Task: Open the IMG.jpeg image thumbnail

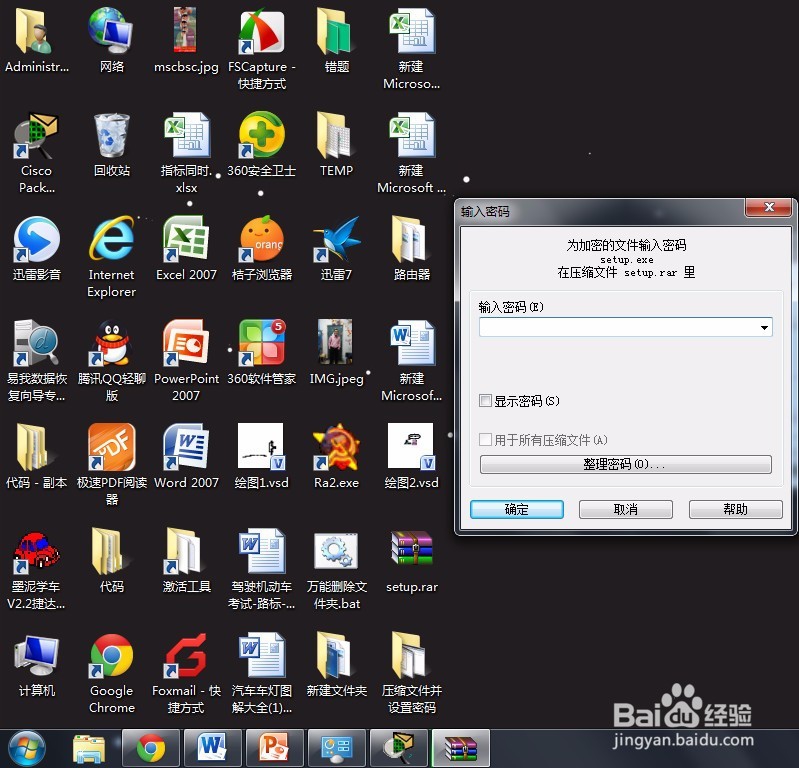Action: pos(335,341)
